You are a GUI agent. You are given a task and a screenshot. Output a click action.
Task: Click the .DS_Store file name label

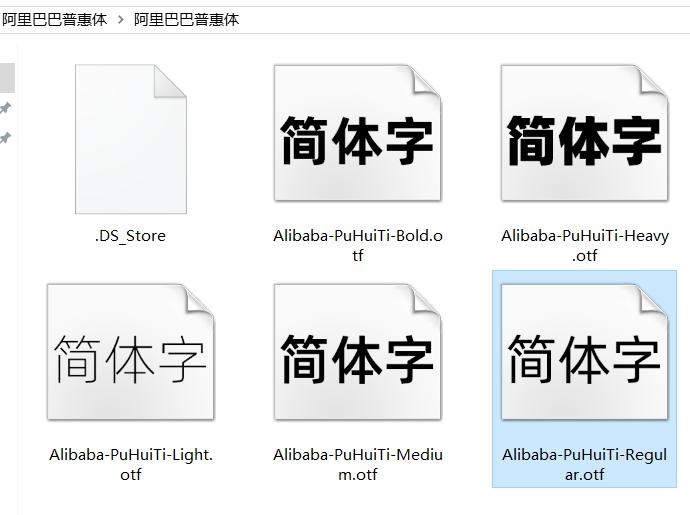pyautogui.click(x=130, y=236)
